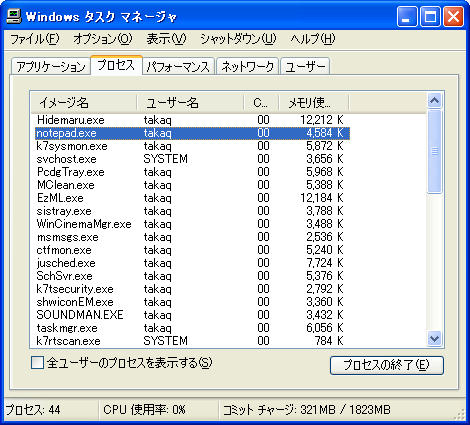The height and width of the screenshot is (425, 470).
Task: Go to the ユーザー tab
Action: 305,67
